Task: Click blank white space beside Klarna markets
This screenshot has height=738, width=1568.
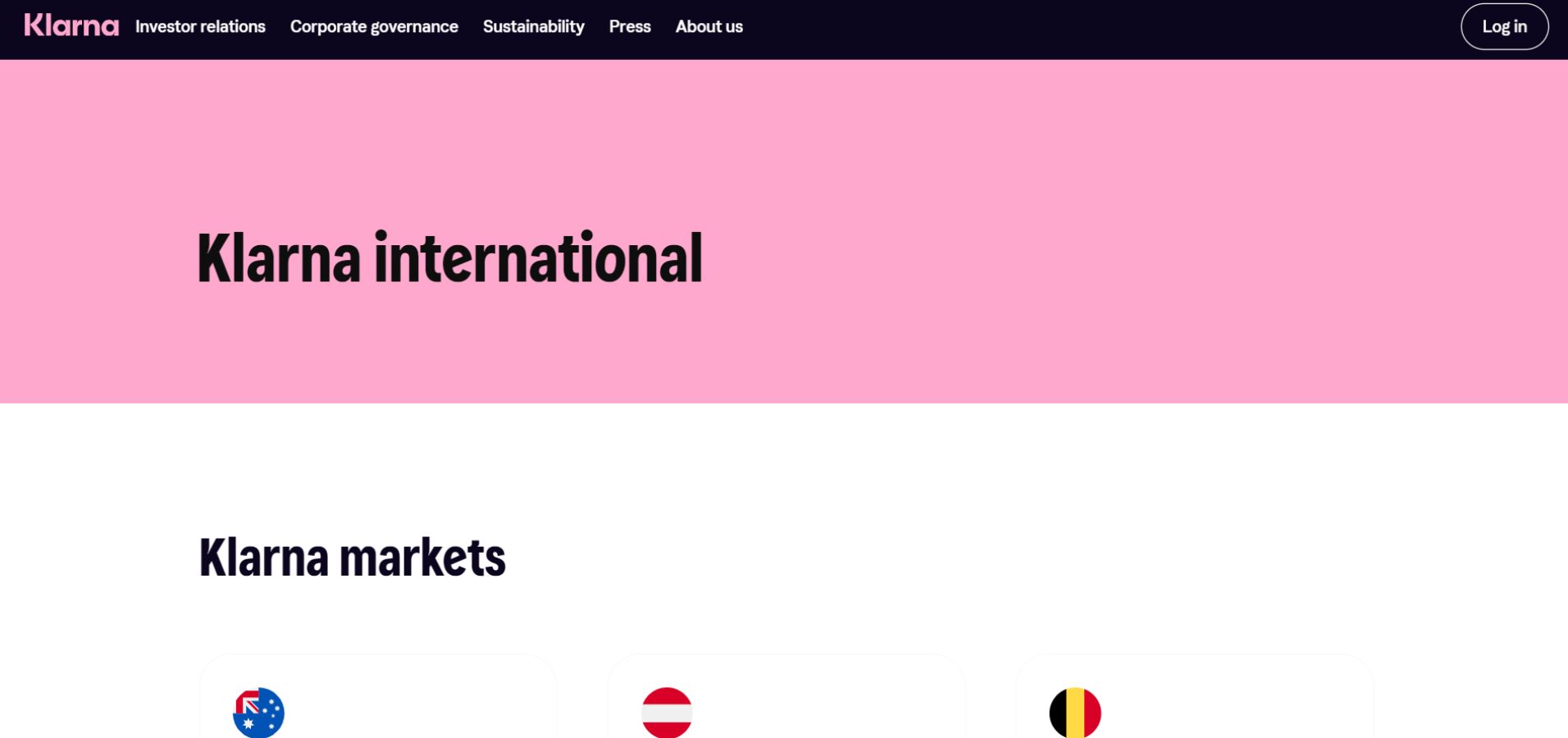Action: (x=984, y=558)
